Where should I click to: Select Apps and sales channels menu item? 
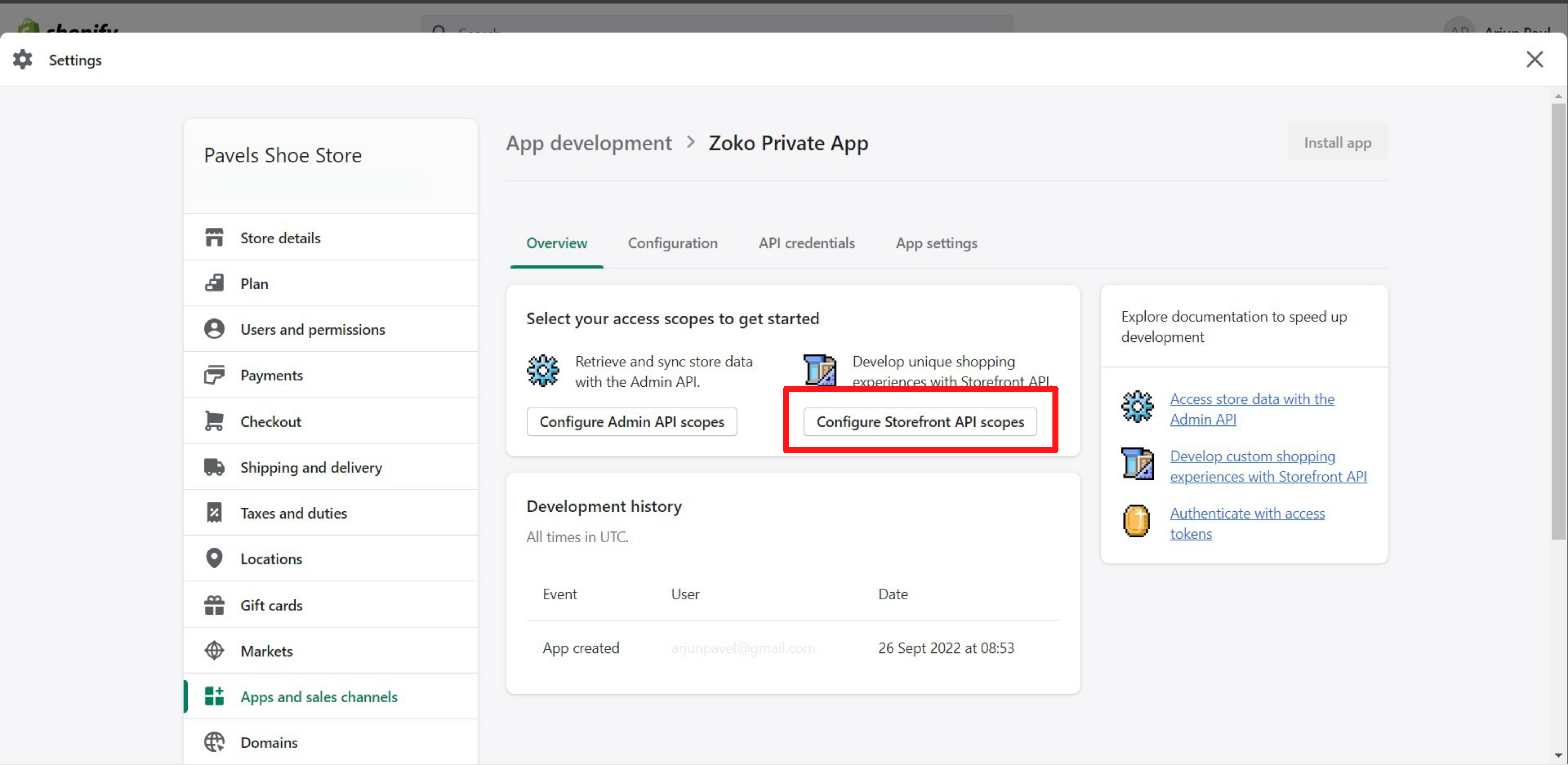coord(318,696)
